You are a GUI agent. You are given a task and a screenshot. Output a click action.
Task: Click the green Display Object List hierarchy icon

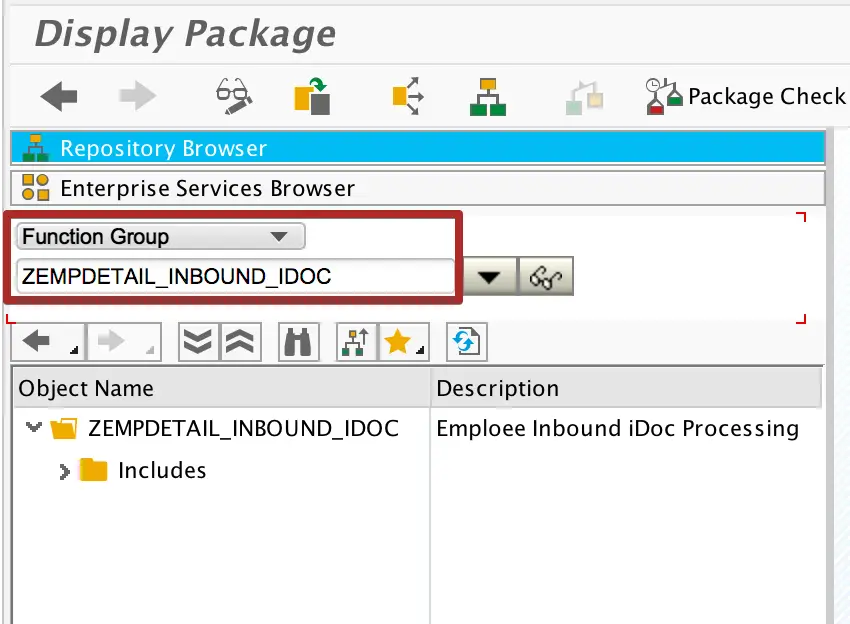pos(488,97)
